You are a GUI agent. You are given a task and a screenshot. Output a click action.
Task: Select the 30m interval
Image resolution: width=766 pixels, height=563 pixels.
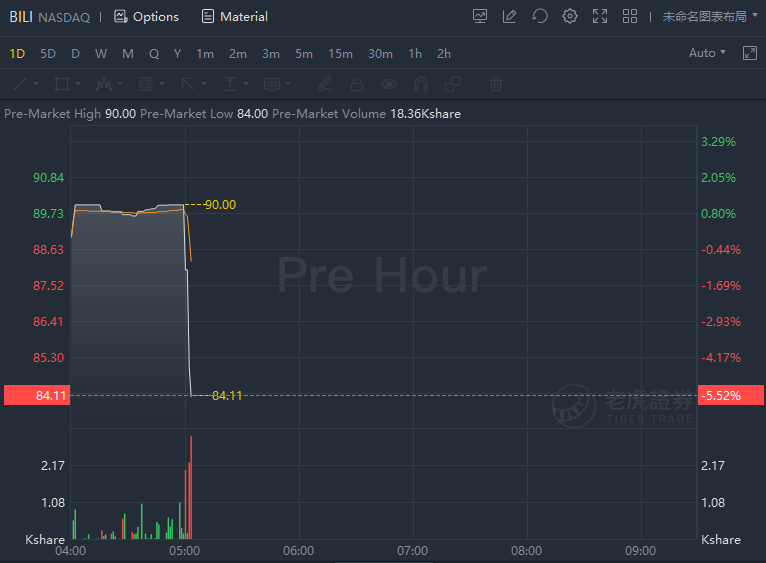tap(381, 53)
